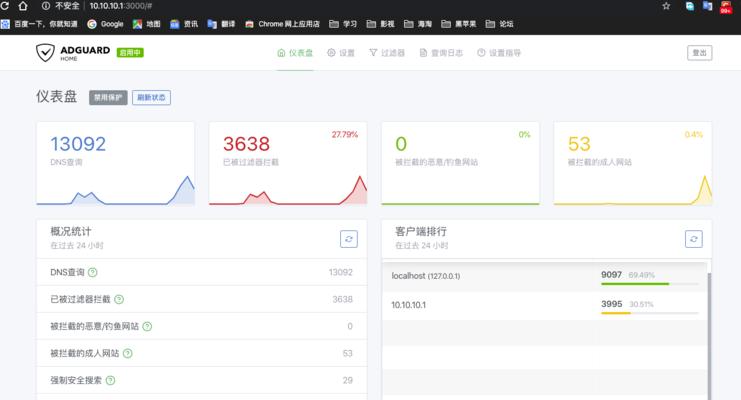Go to browser home page icon
Image resolution: width=741 pixels, height=400 pixels.
tap(23, 6)
